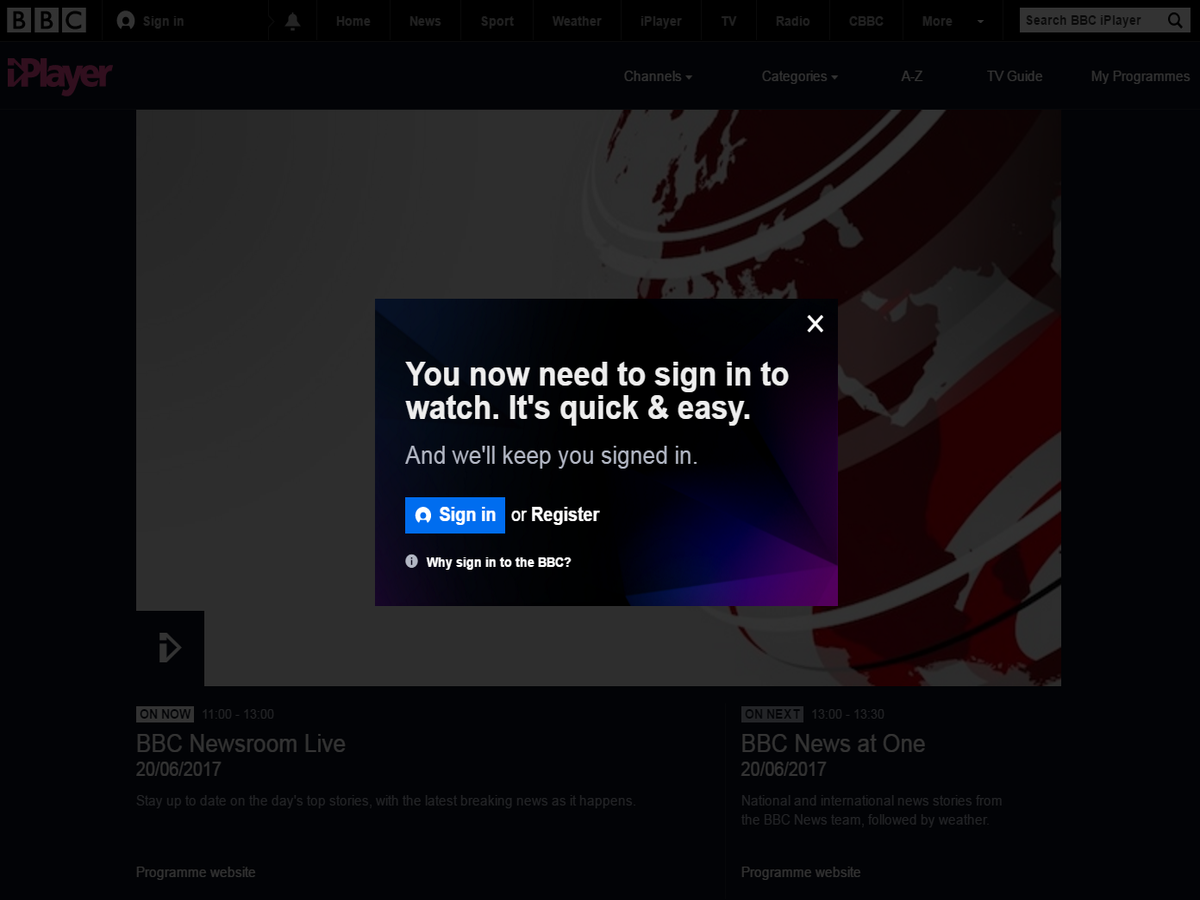The image size is (1200, 900).
Task: Open the Weather section
Action: [x=577, y=21]
